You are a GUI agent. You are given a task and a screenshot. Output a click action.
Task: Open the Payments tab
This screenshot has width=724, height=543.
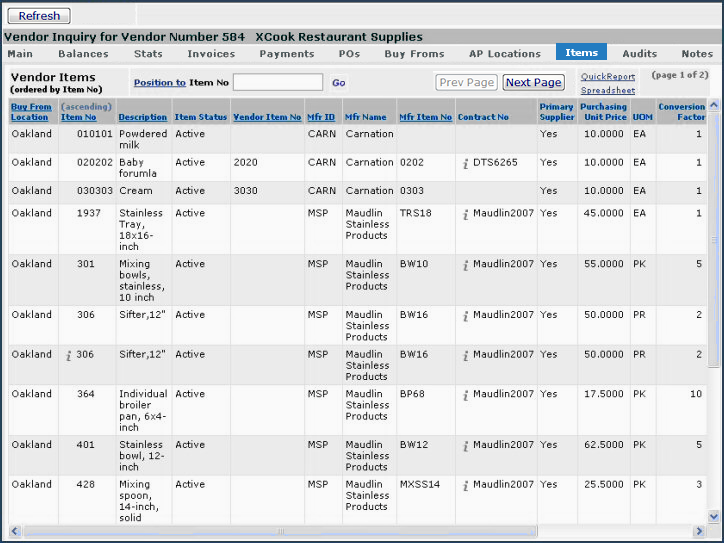(287, 54)
